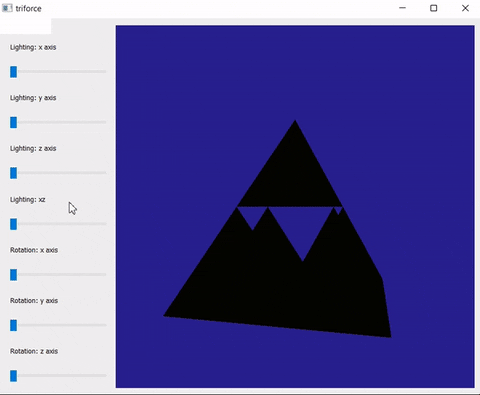Screen dimensions: 480x395
Task: Click the Rotation: x axis slider handle
Action: pos(13,275)
